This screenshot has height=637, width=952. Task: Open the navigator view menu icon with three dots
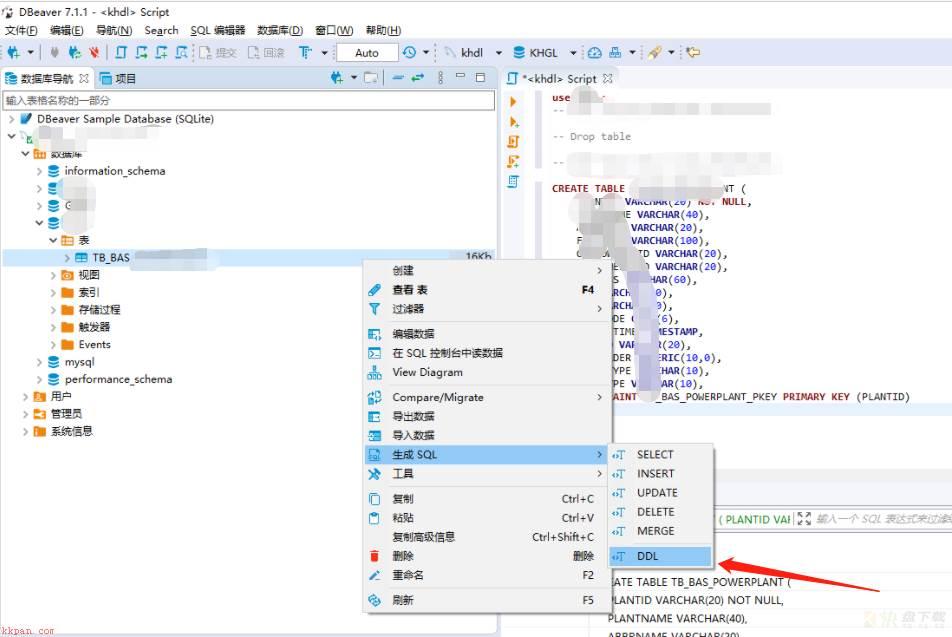pyautogui.click(x=440, y=78)
